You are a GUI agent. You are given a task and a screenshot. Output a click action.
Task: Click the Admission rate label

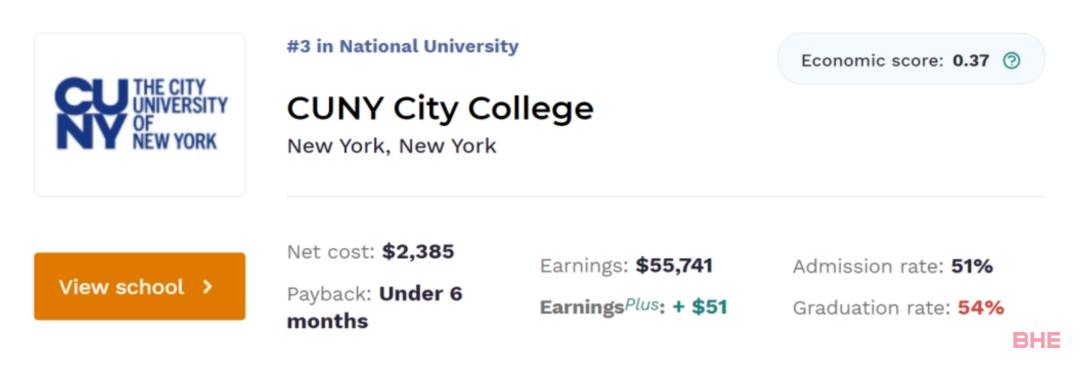pos(869,266)
